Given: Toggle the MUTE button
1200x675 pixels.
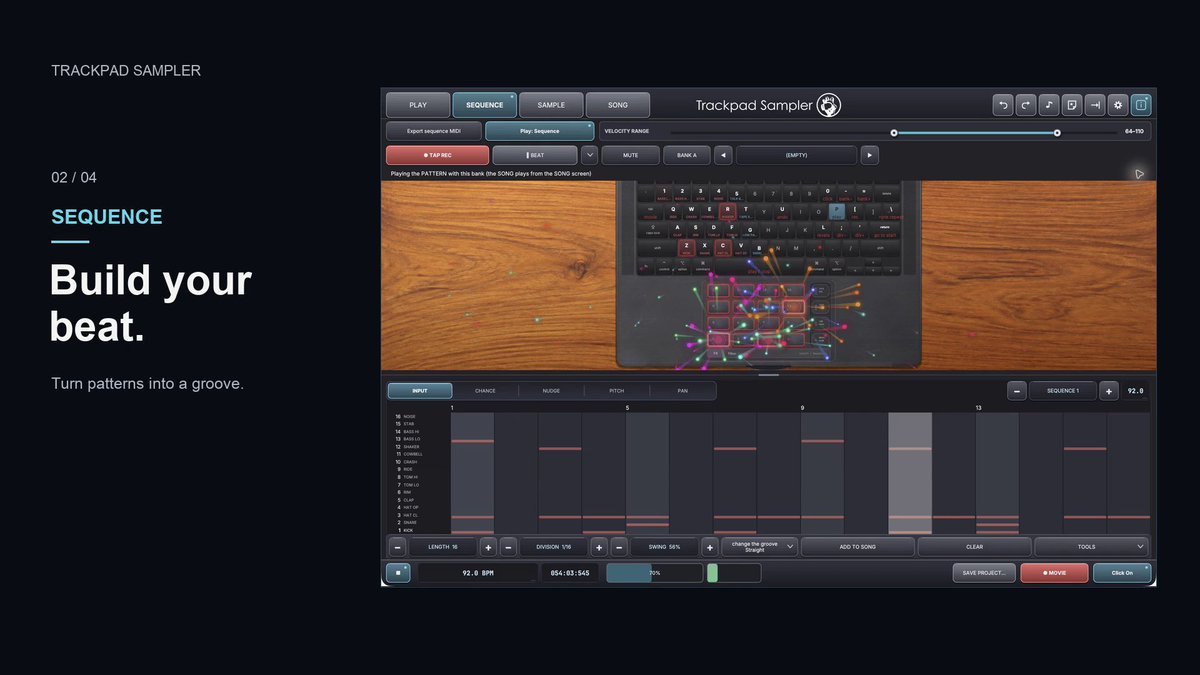Looking at the screenshot, I should 630,155.
